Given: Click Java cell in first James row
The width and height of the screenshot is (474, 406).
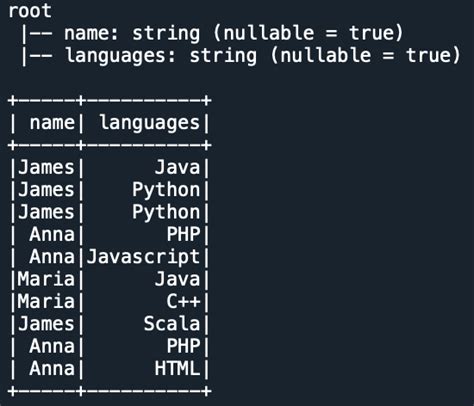Looking at the screenshot, I should click(177, 167).
